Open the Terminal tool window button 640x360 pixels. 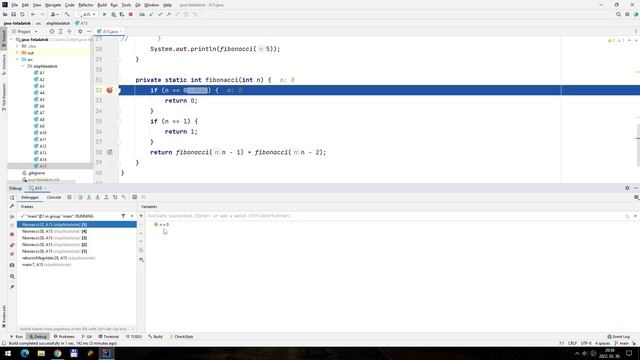point(109,337)
